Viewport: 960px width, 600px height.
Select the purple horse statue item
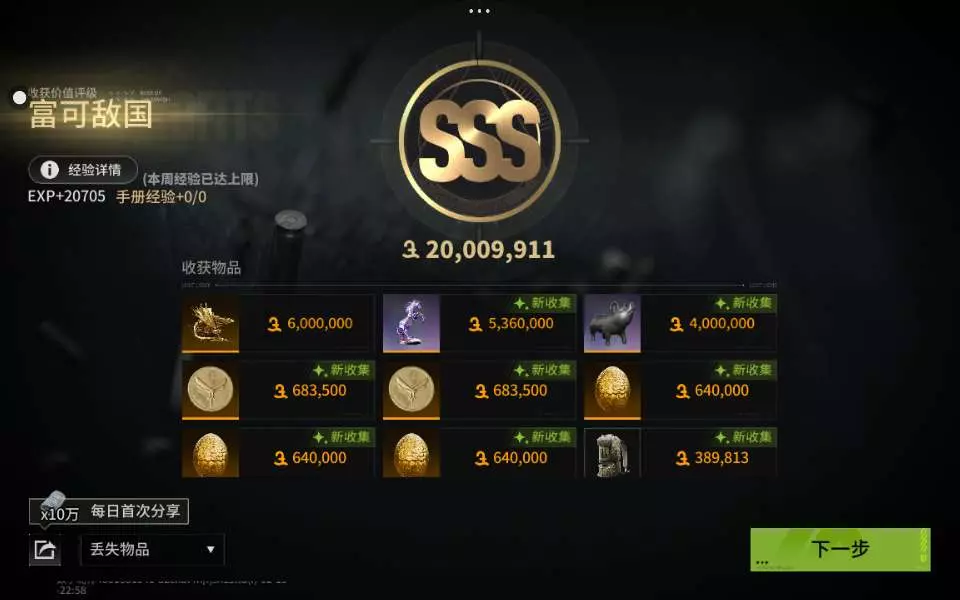tap(479, 323)
